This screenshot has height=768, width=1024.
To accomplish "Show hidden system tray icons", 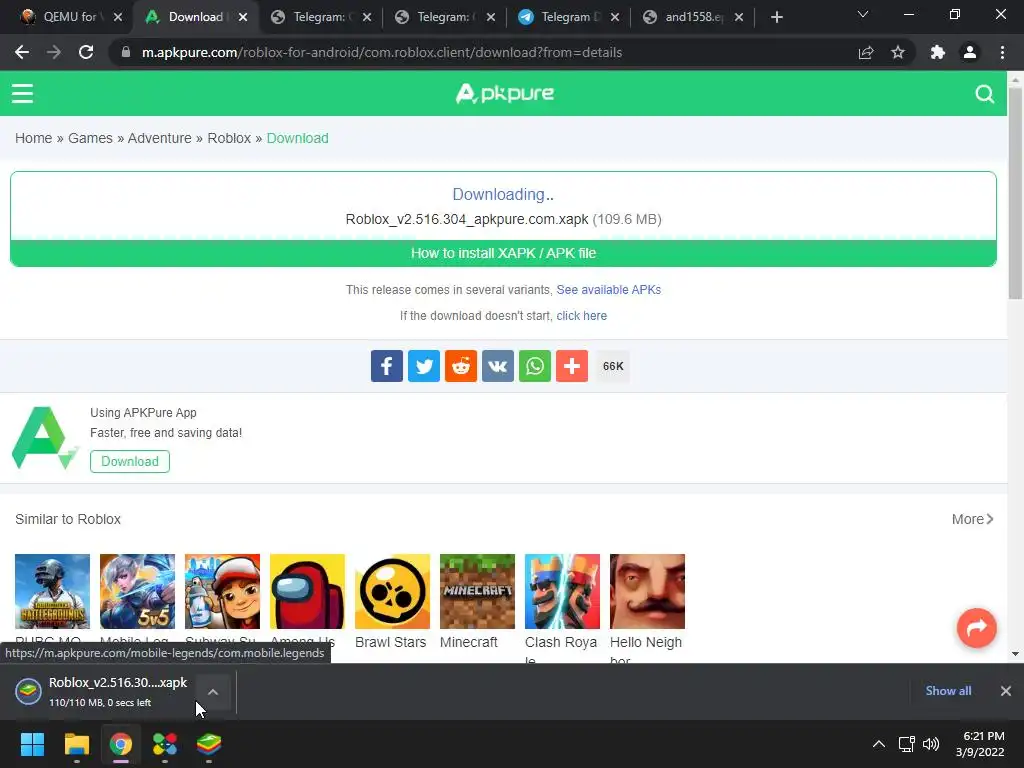I will [x=879, y=744].
